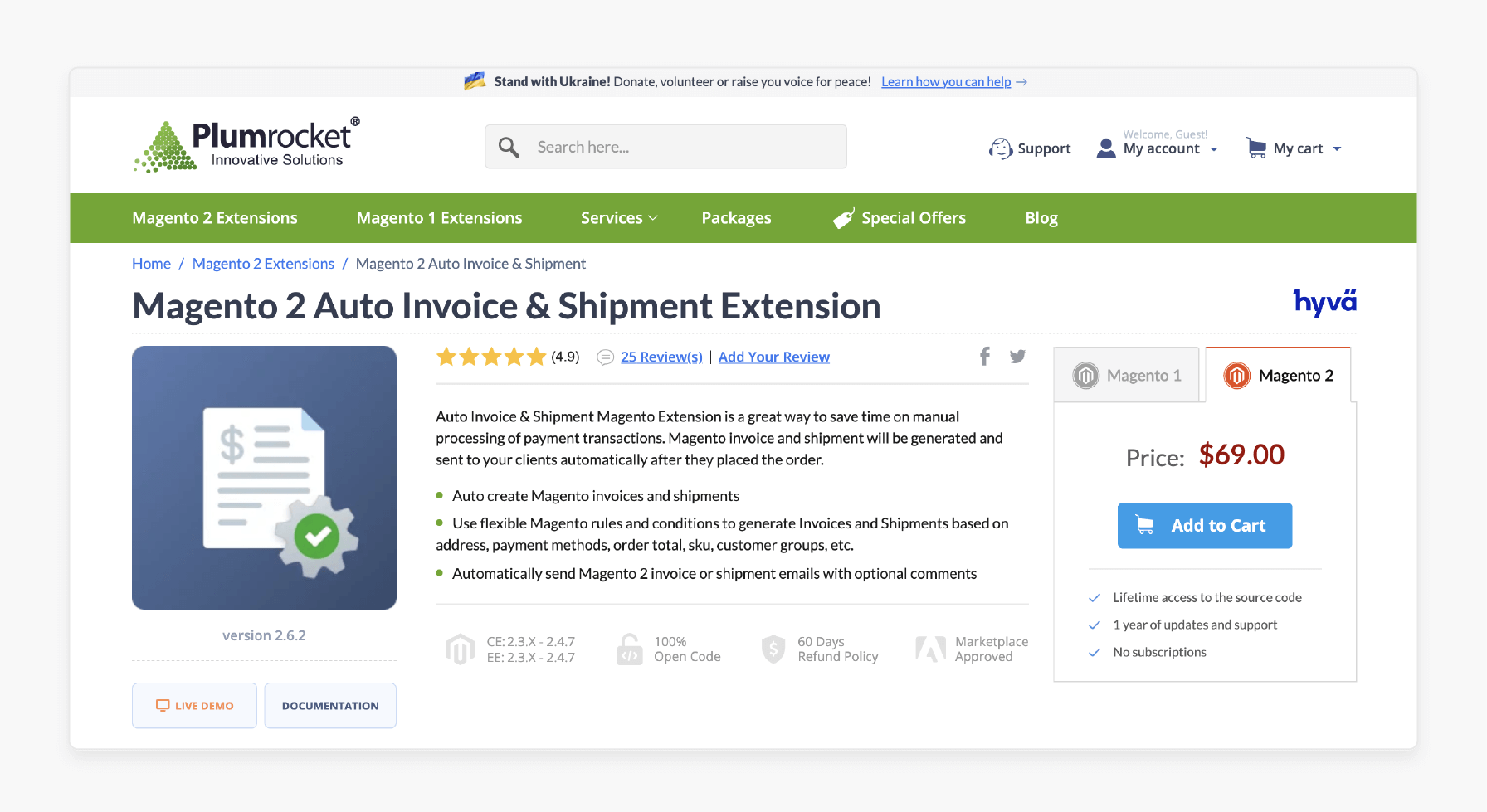This screenshot has width=1487, height=812.
Task: Open Magento 2 Extensions menu
Action: 215,218
